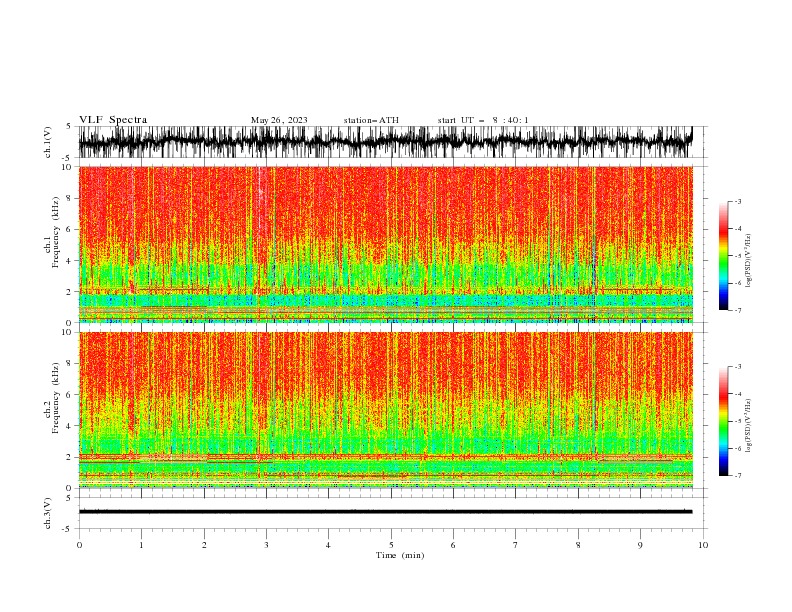Click the "-7" value on ch.1 color scale
This screenshot has height=612, width=792.
[737, 310]
